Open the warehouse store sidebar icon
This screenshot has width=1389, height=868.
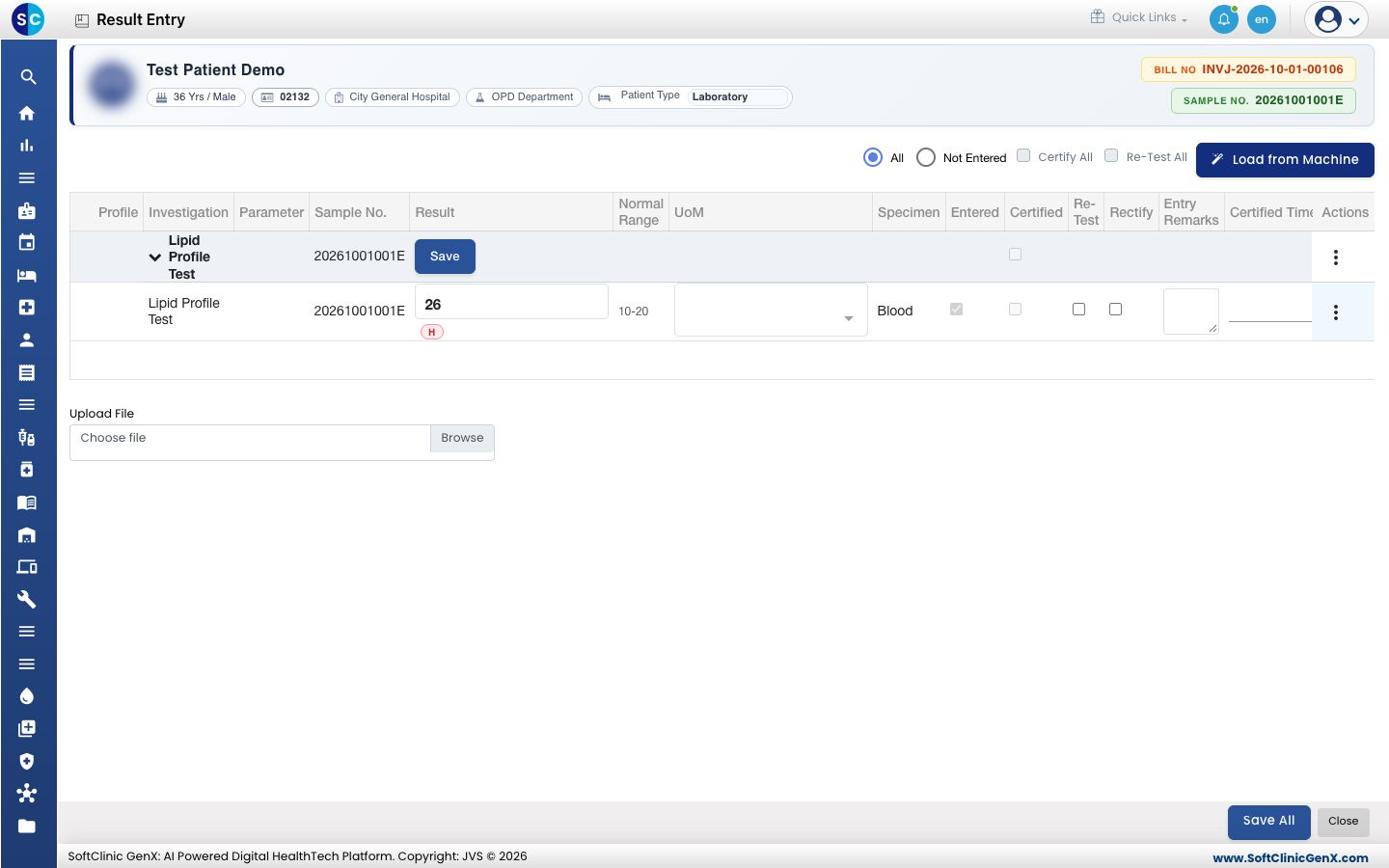click(x=27, y=534)
